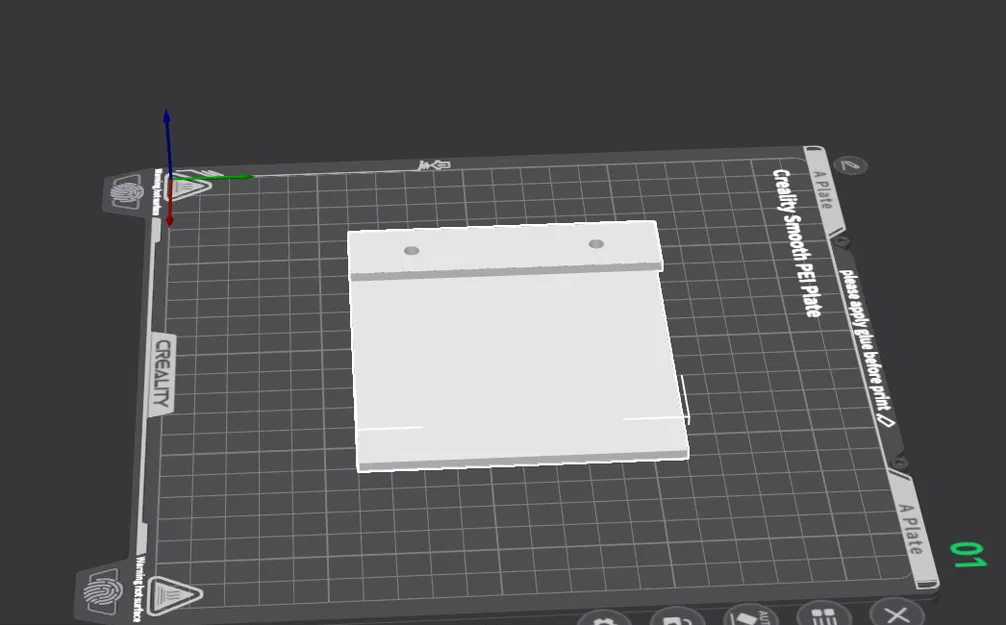1006x625 pixels.
Task: Click the green 01 plate number
Action: (968, 554)
